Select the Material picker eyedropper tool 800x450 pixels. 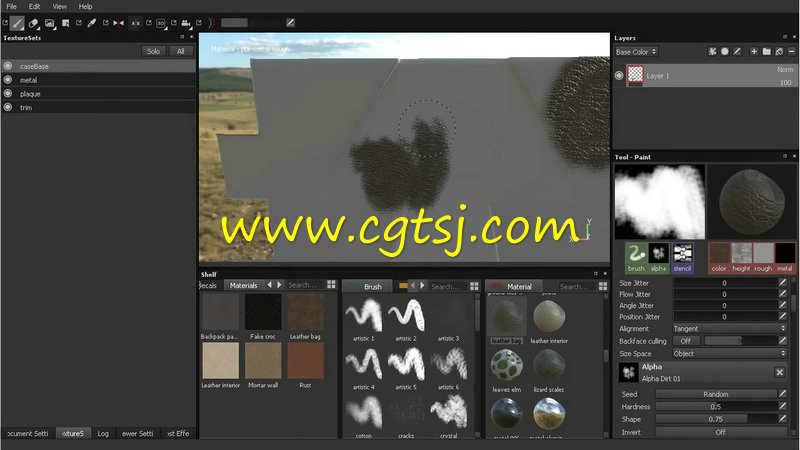point(92,23)
